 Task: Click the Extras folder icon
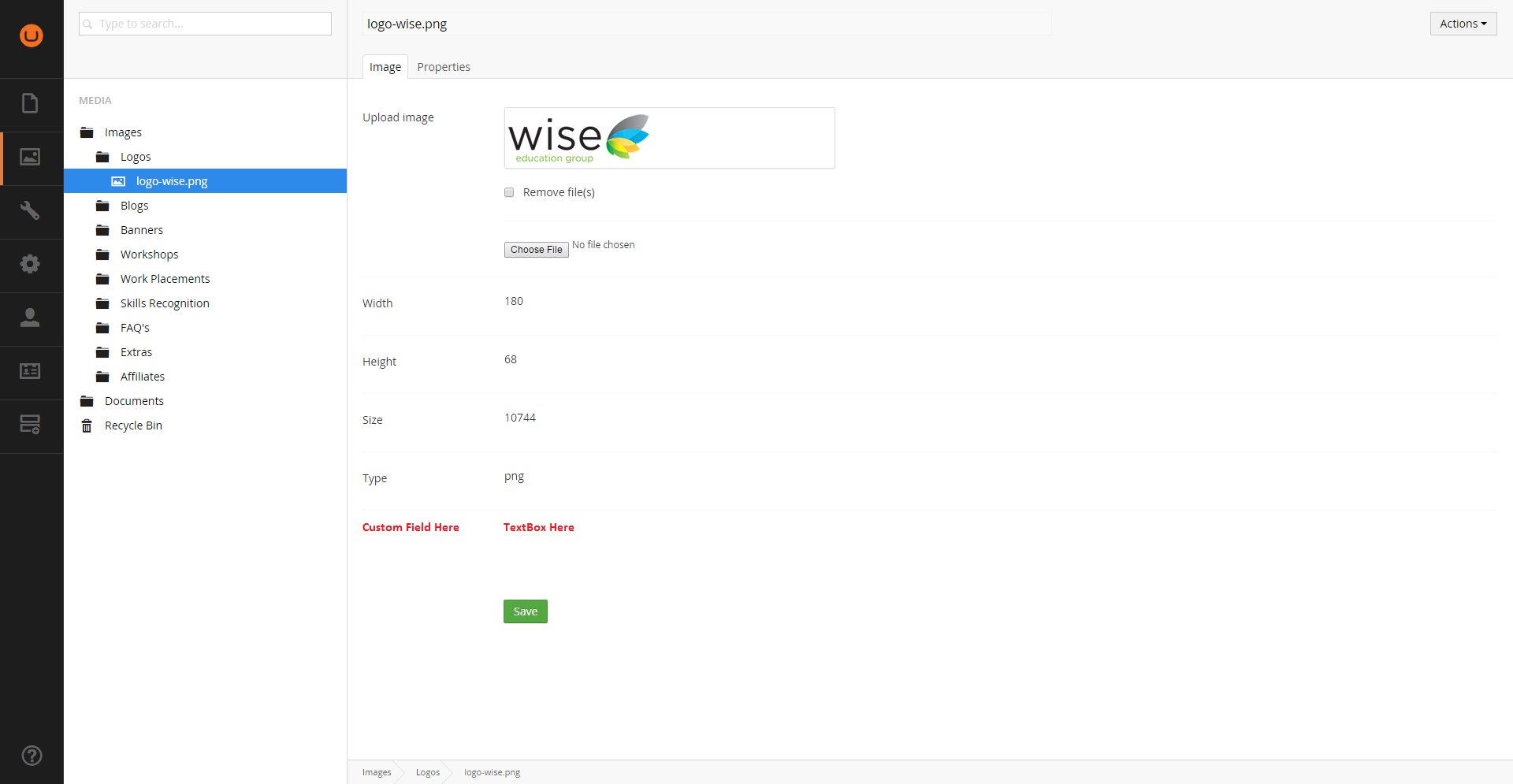tap(102, 352)
